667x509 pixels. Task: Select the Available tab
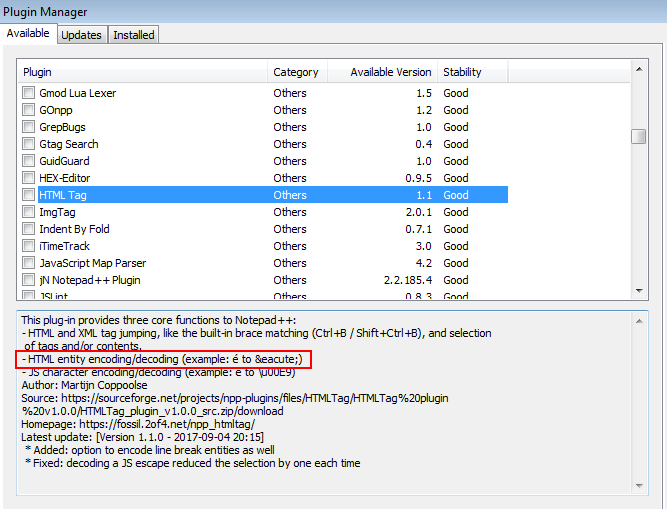[x=28, y=33]
